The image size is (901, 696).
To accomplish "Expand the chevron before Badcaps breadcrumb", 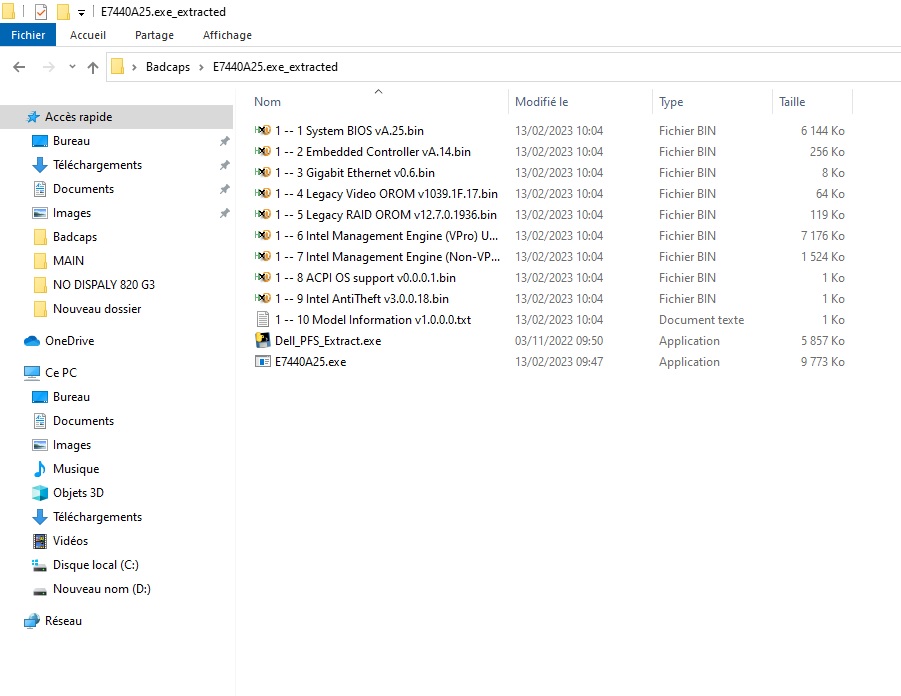I will [134, 67].
